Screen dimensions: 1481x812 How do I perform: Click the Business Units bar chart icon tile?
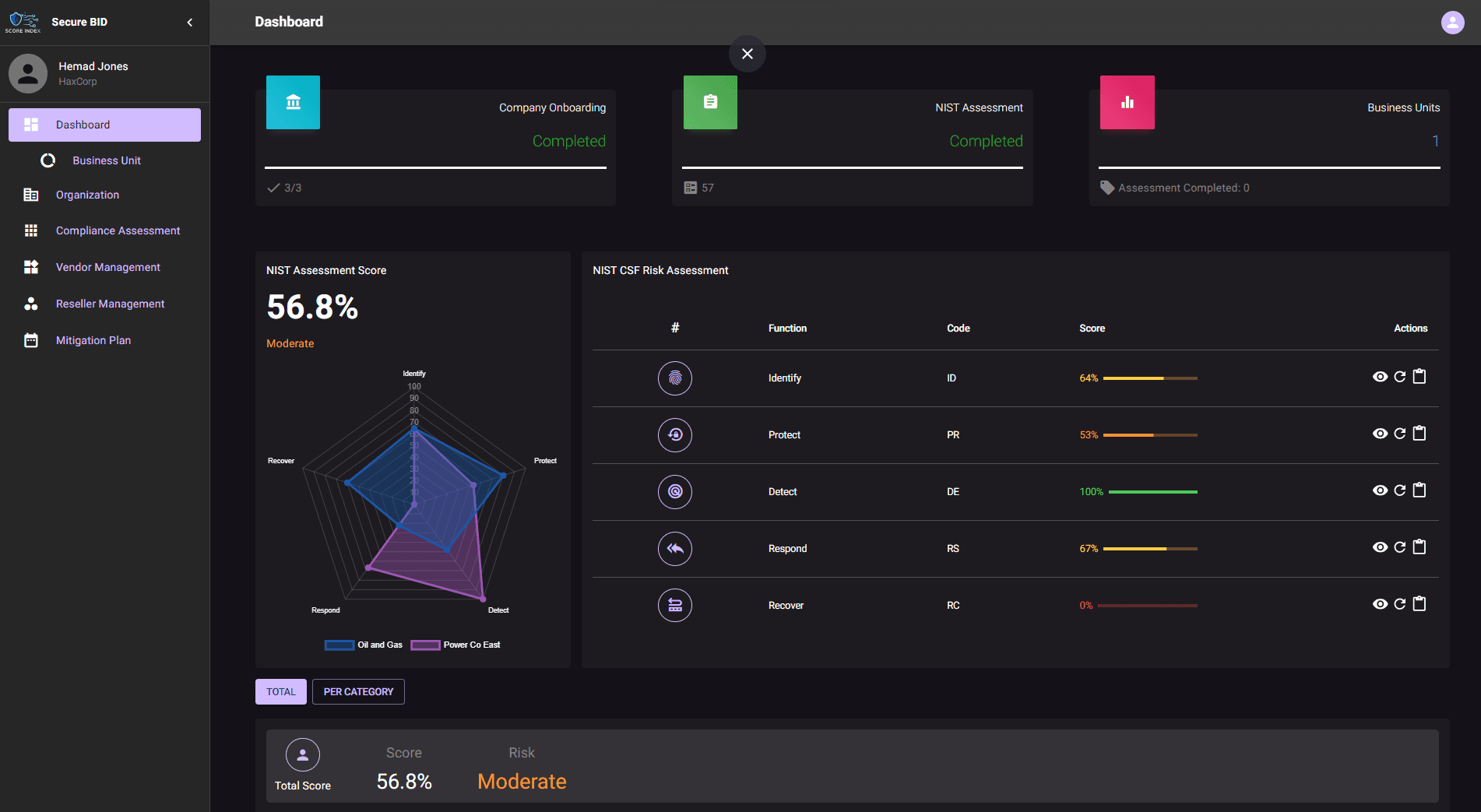click(x=1127, y=102)
